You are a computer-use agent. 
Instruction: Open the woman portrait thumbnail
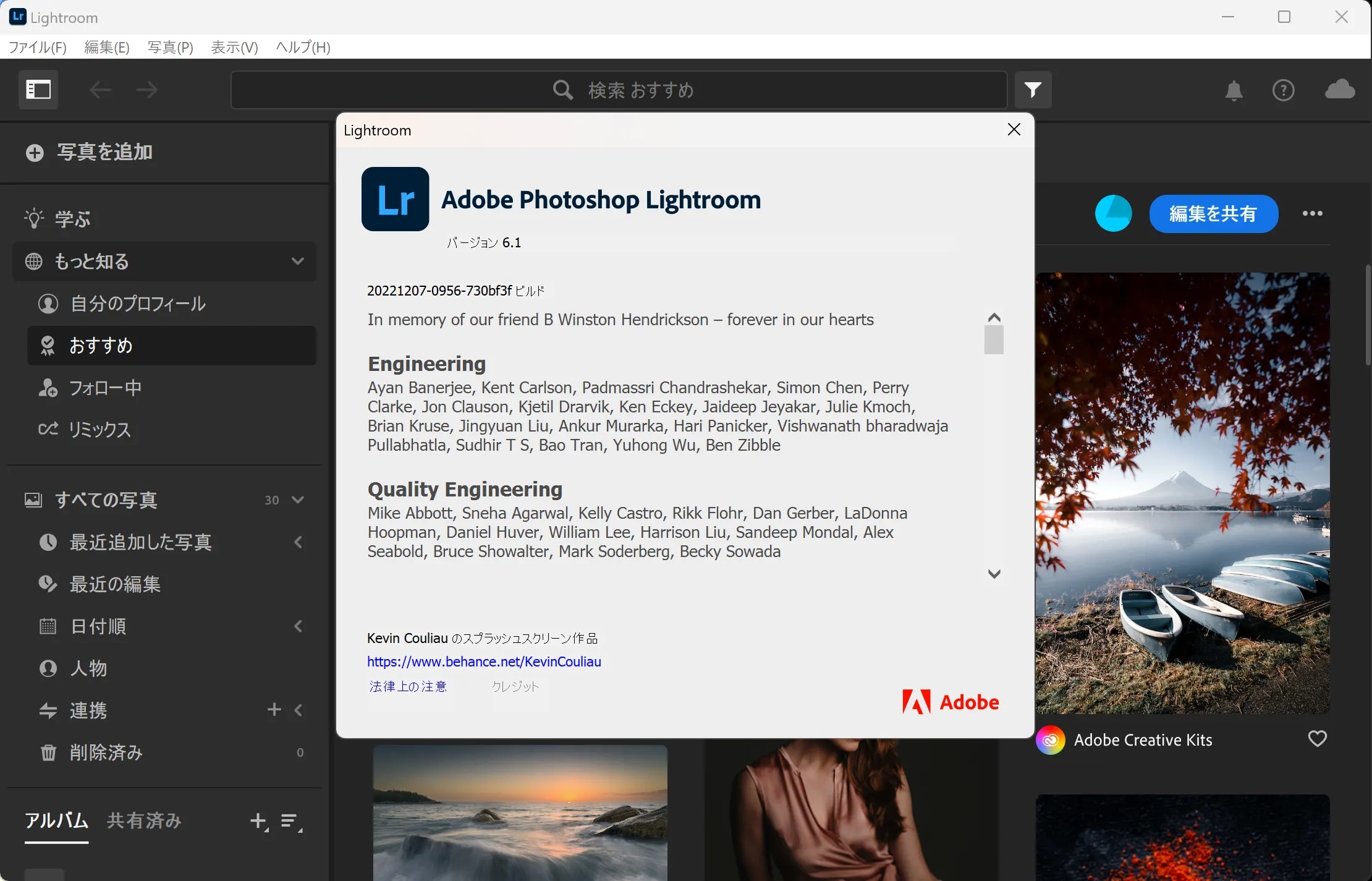point(851,811)
